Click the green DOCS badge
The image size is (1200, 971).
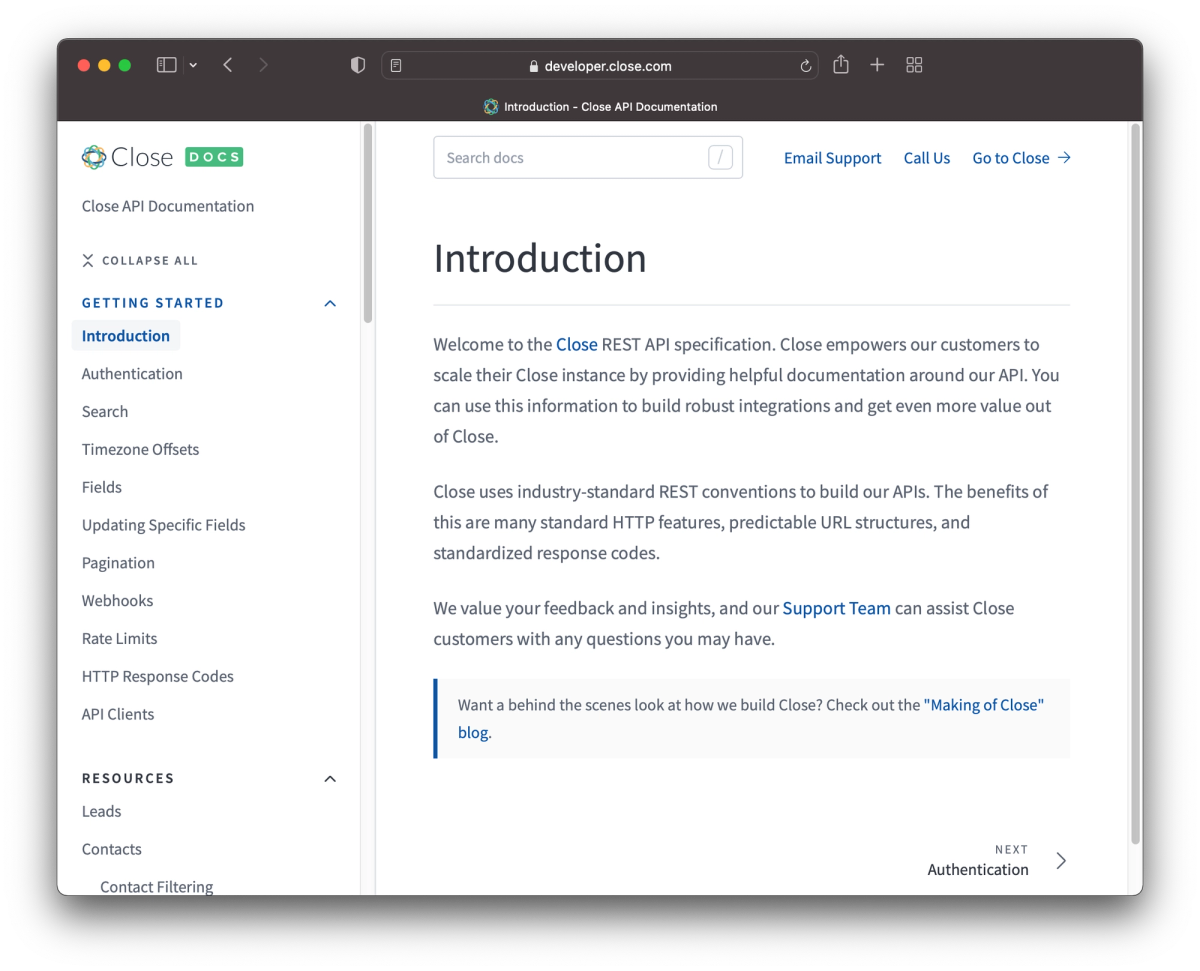point(214,157)
